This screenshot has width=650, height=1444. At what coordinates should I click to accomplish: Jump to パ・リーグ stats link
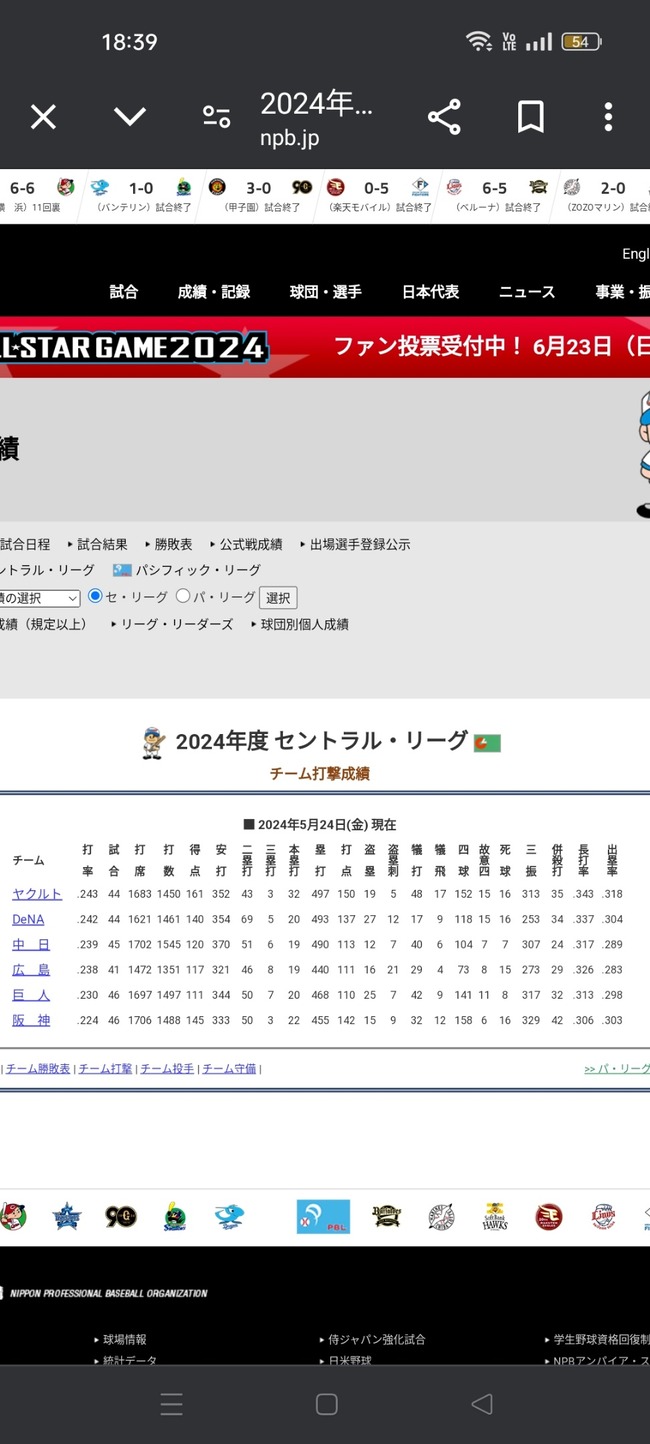[617, 1069]
